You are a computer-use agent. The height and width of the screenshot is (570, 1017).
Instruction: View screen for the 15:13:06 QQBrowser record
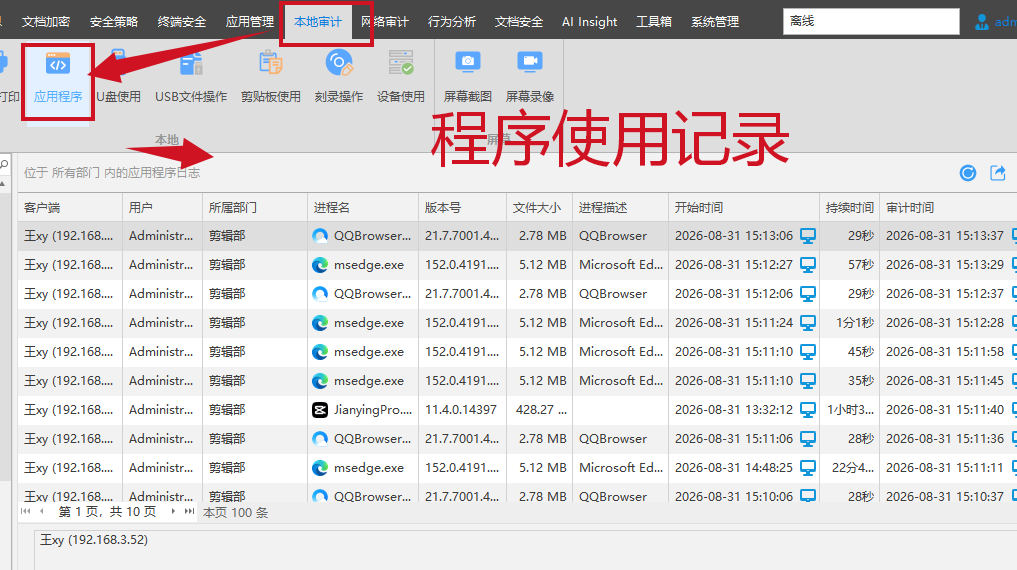coord(808,236)
